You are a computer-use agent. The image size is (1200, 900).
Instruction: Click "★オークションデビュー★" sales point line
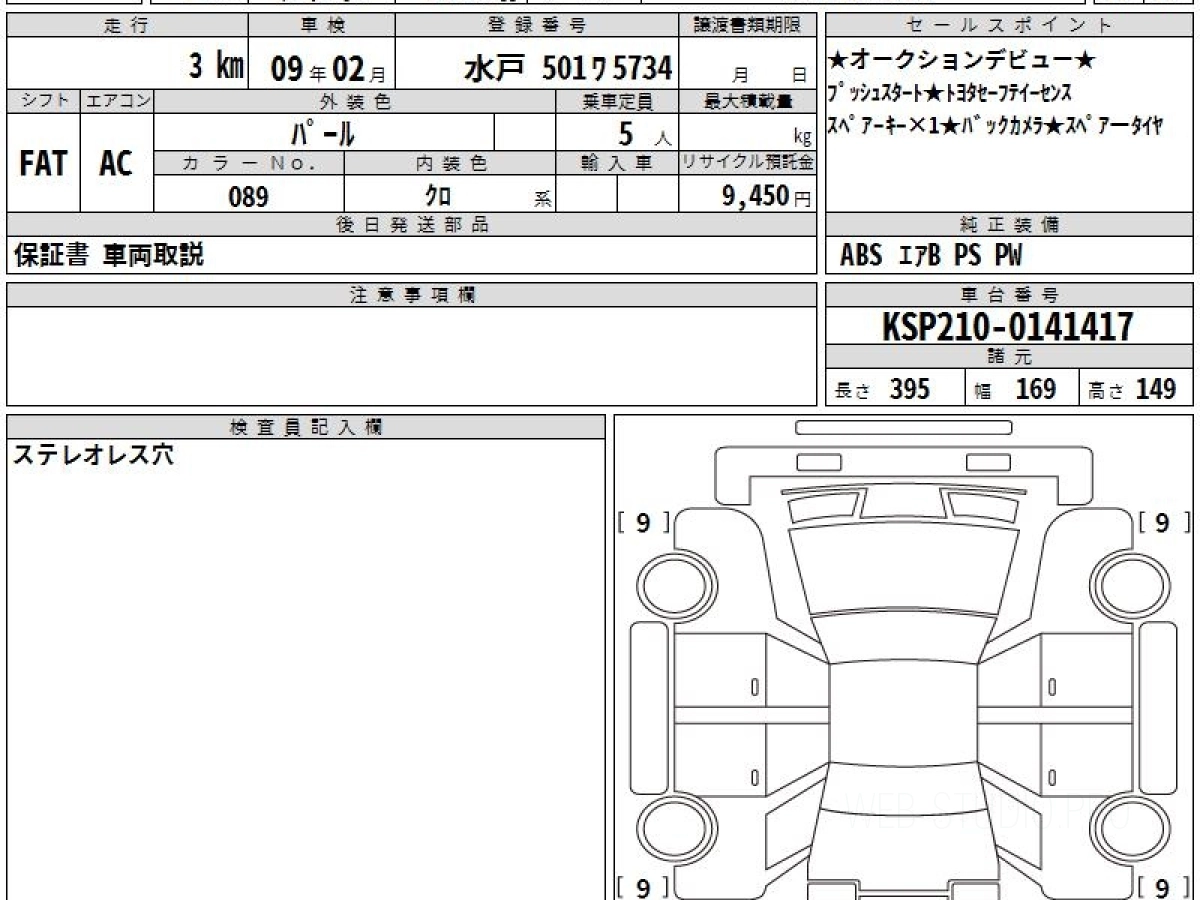[x=962, y=62]
